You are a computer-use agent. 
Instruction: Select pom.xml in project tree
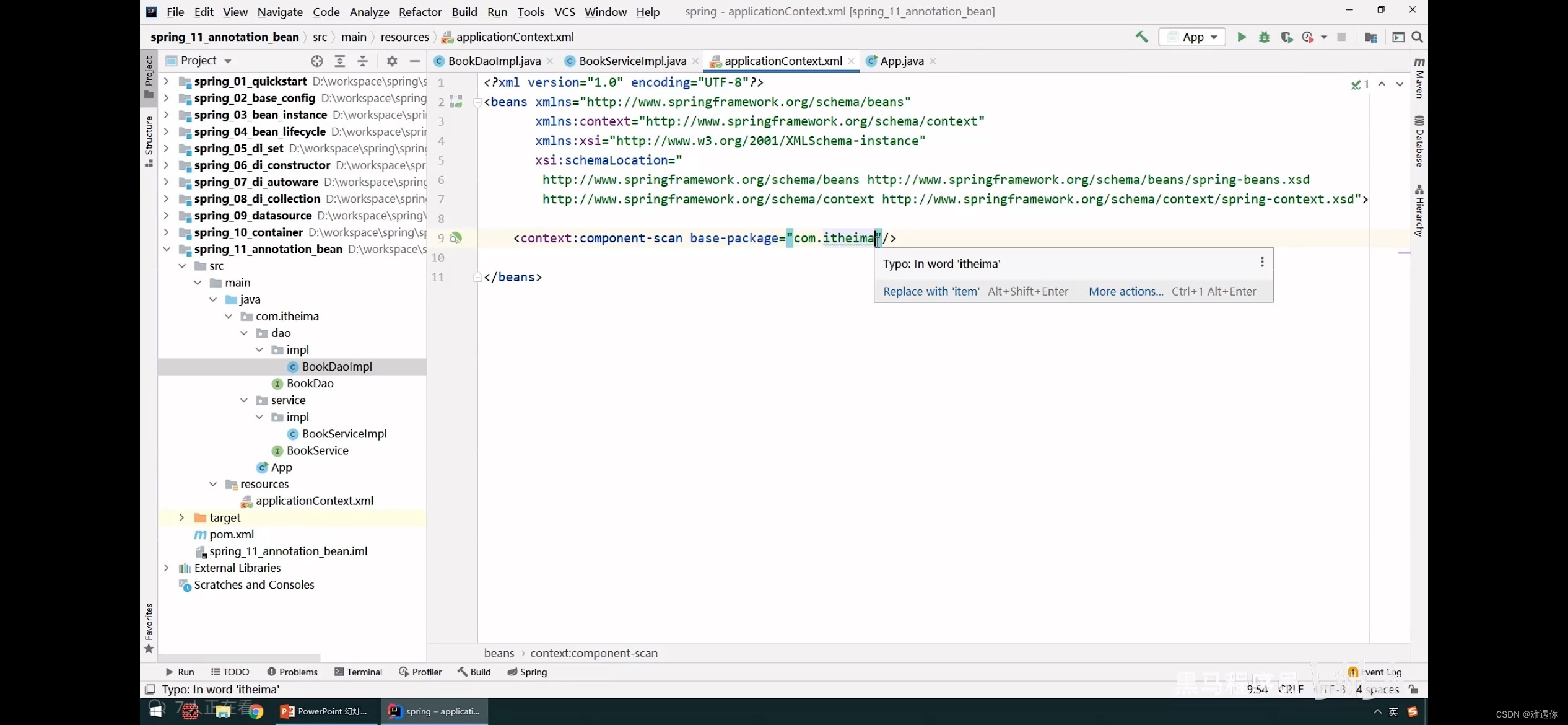(231, 534)
